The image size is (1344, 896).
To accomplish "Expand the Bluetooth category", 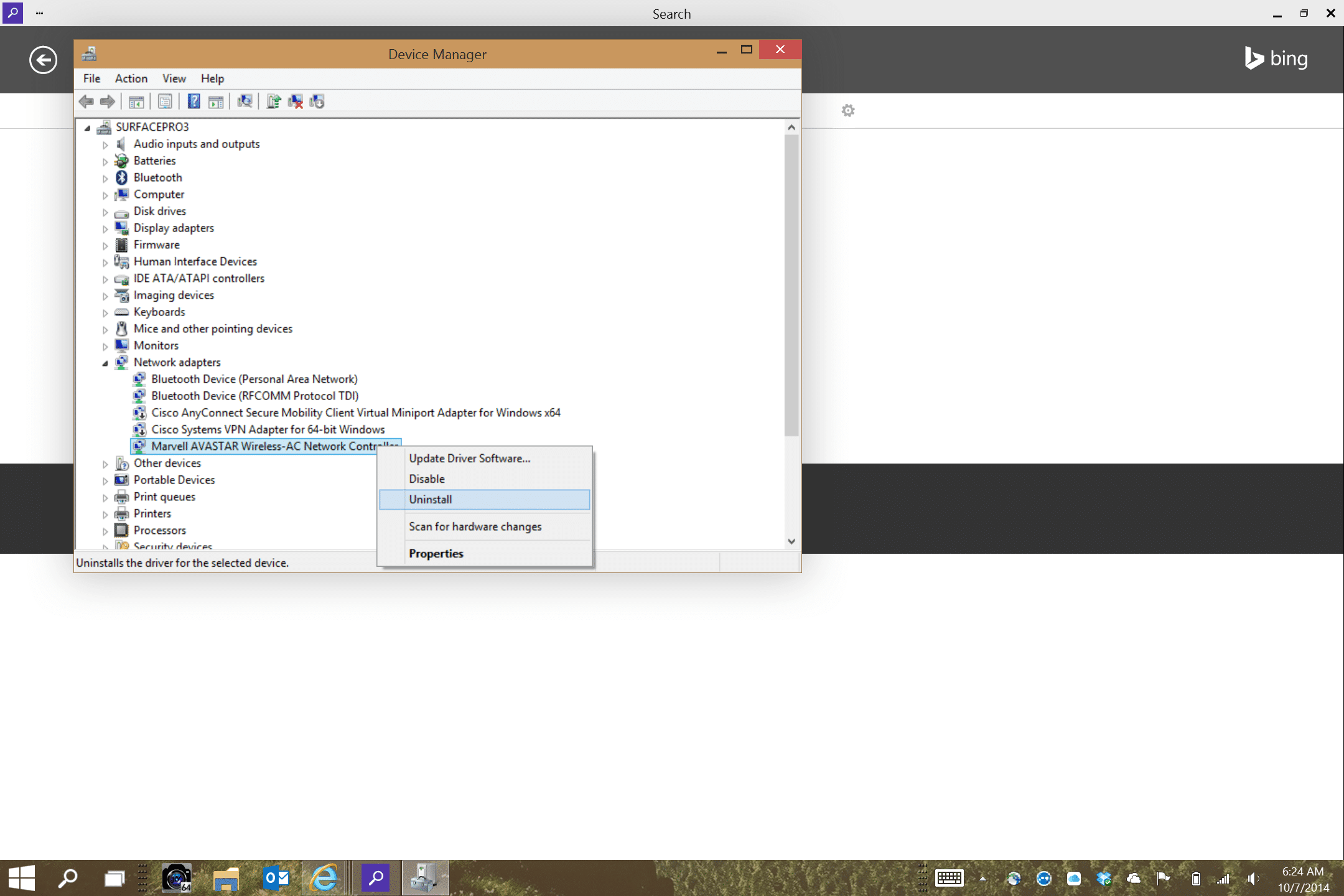I will coord(105,178).
